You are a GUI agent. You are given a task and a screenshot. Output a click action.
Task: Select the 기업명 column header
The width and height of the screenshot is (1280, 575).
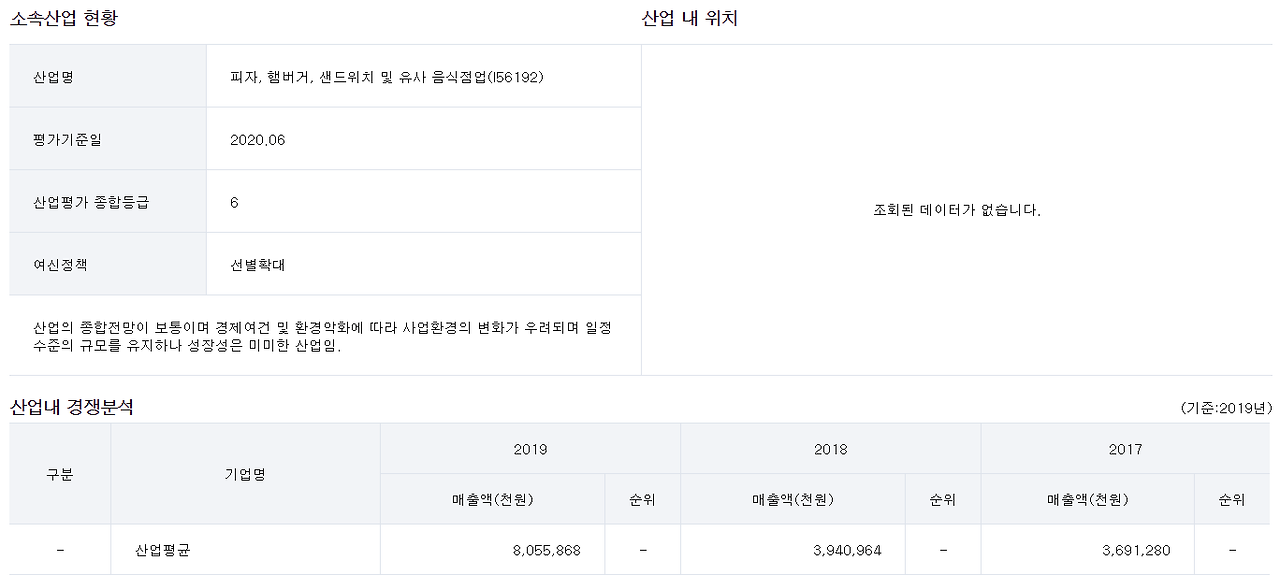pyautogui.click(x=245, y=474)
